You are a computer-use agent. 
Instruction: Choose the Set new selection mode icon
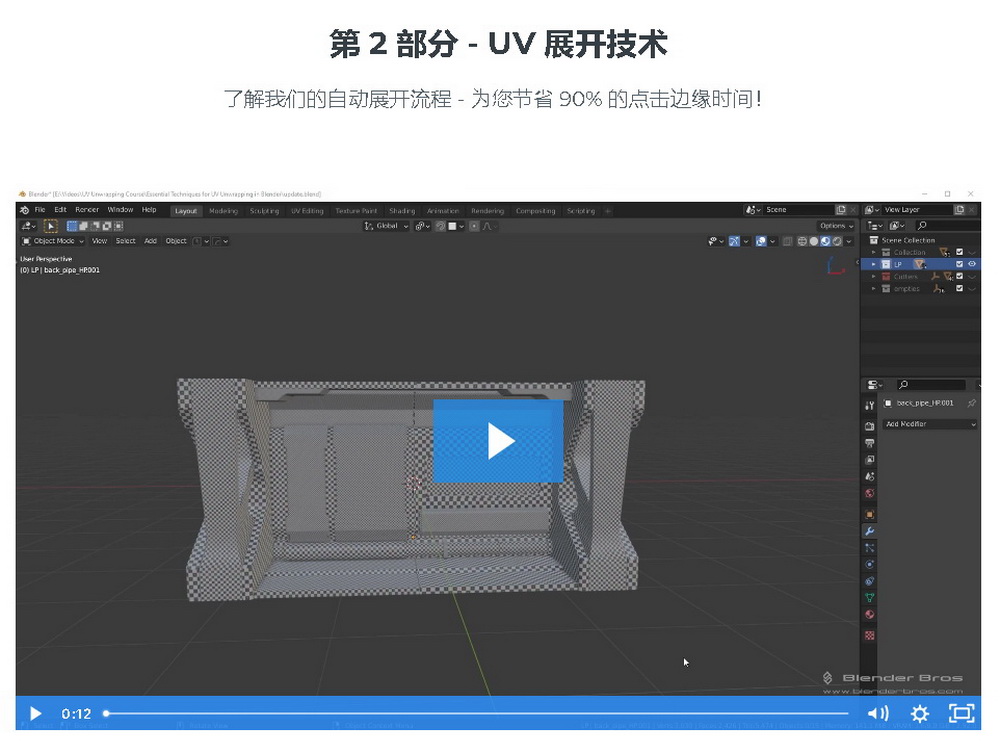tap(72, 226)
